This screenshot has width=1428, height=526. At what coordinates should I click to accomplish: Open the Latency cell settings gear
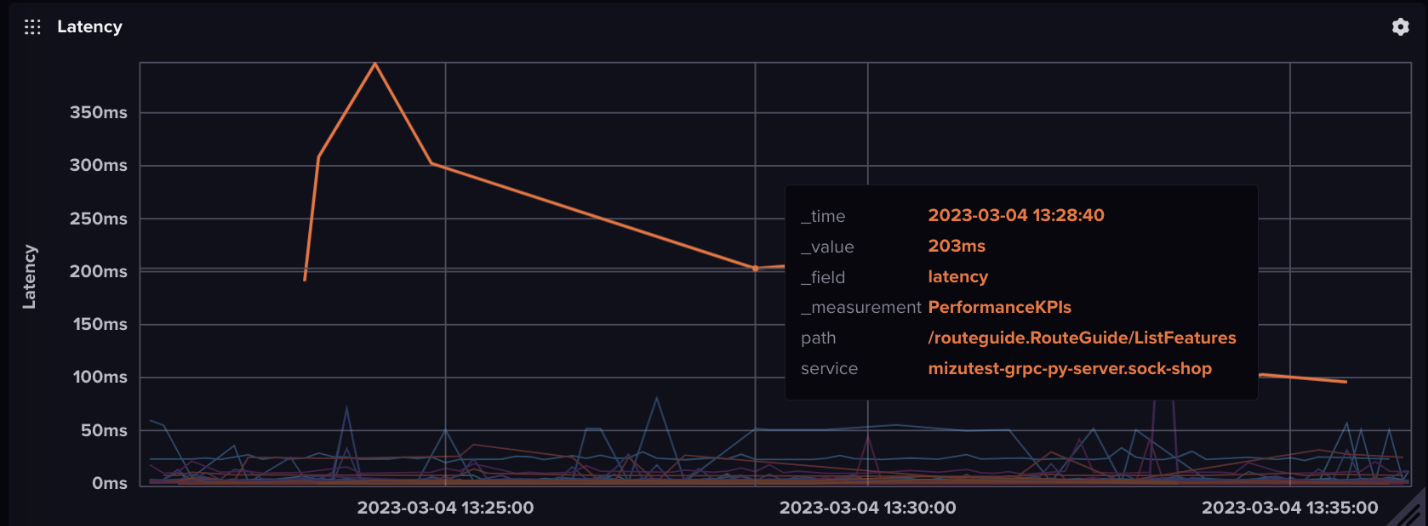pos(1400,27)
